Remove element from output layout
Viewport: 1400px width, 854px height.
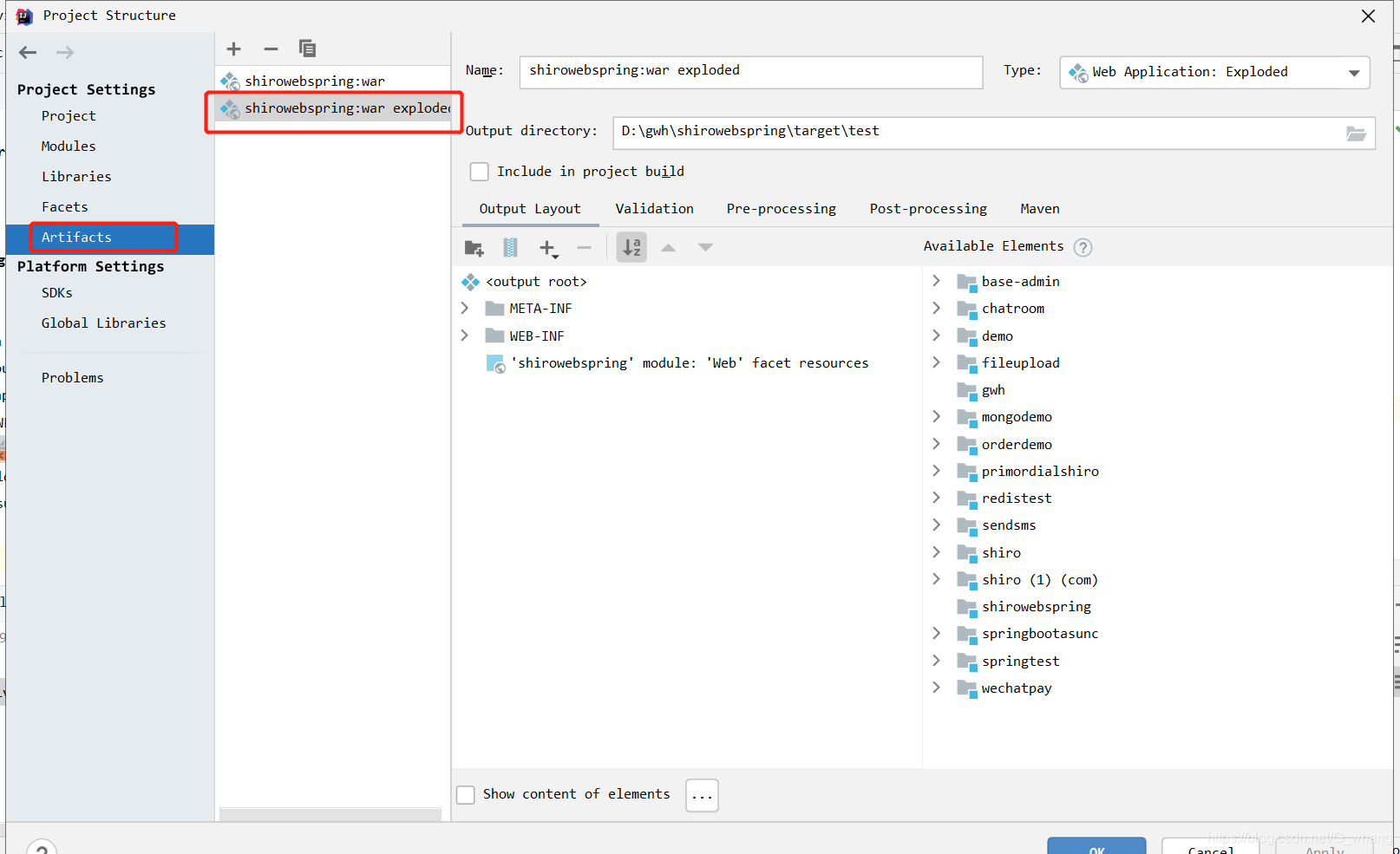[x=585, y=248]
